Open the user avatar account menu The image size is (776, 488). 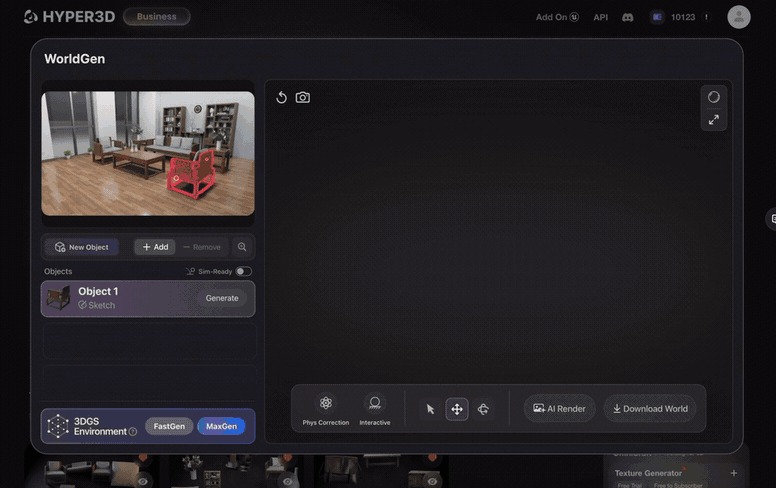pyautogui.click(x=738, y=17)
